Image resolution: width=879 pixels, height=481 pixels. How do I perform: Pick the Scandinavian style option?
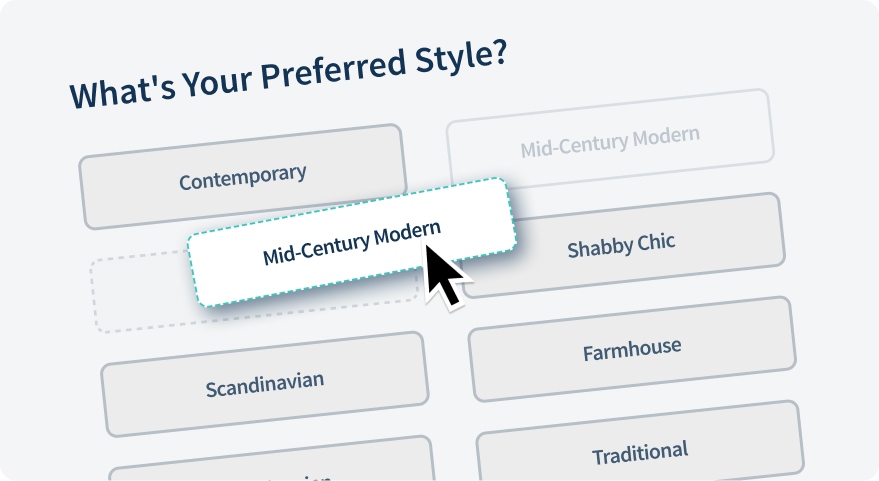coord(265,384)
